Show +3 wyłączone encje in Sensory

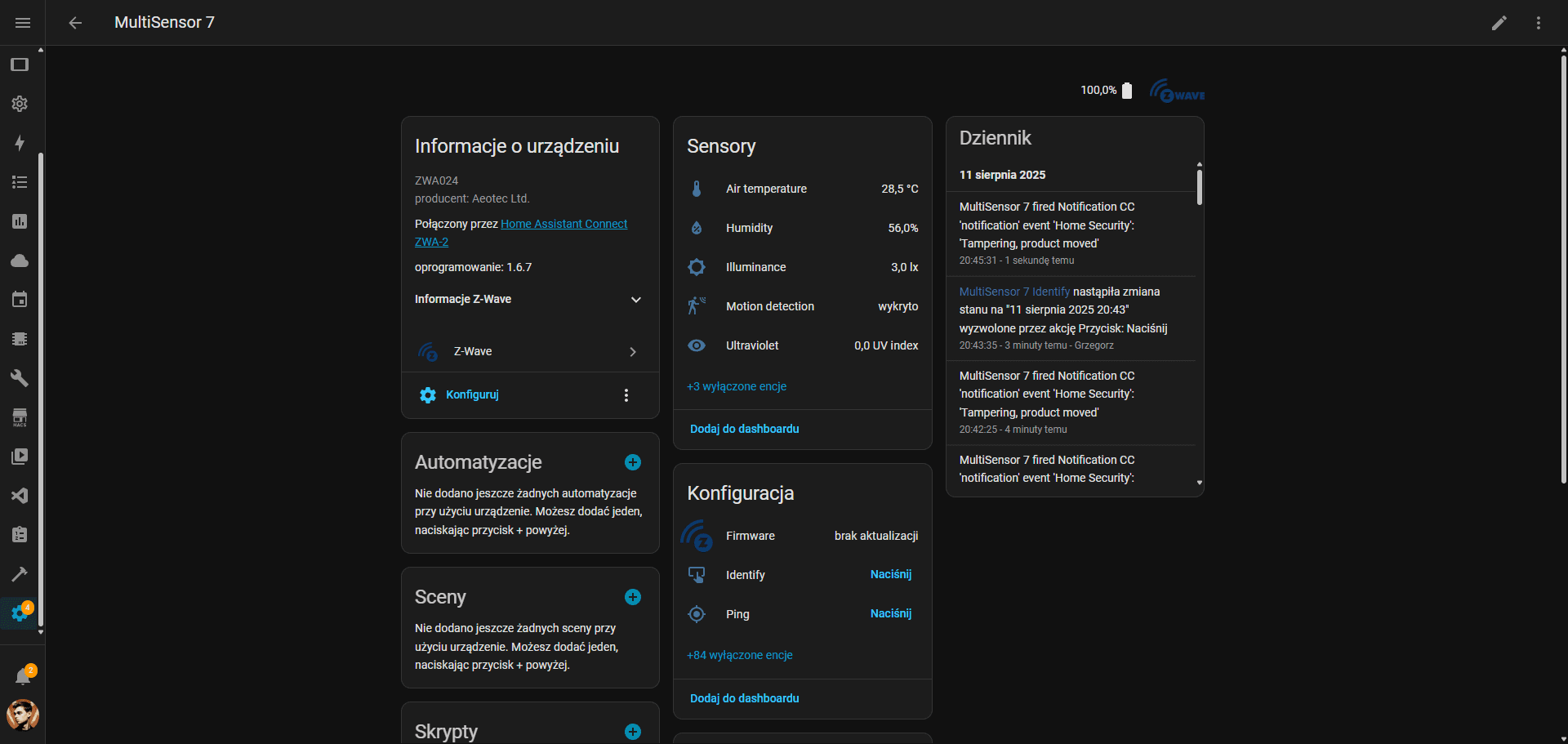point(737,386)
